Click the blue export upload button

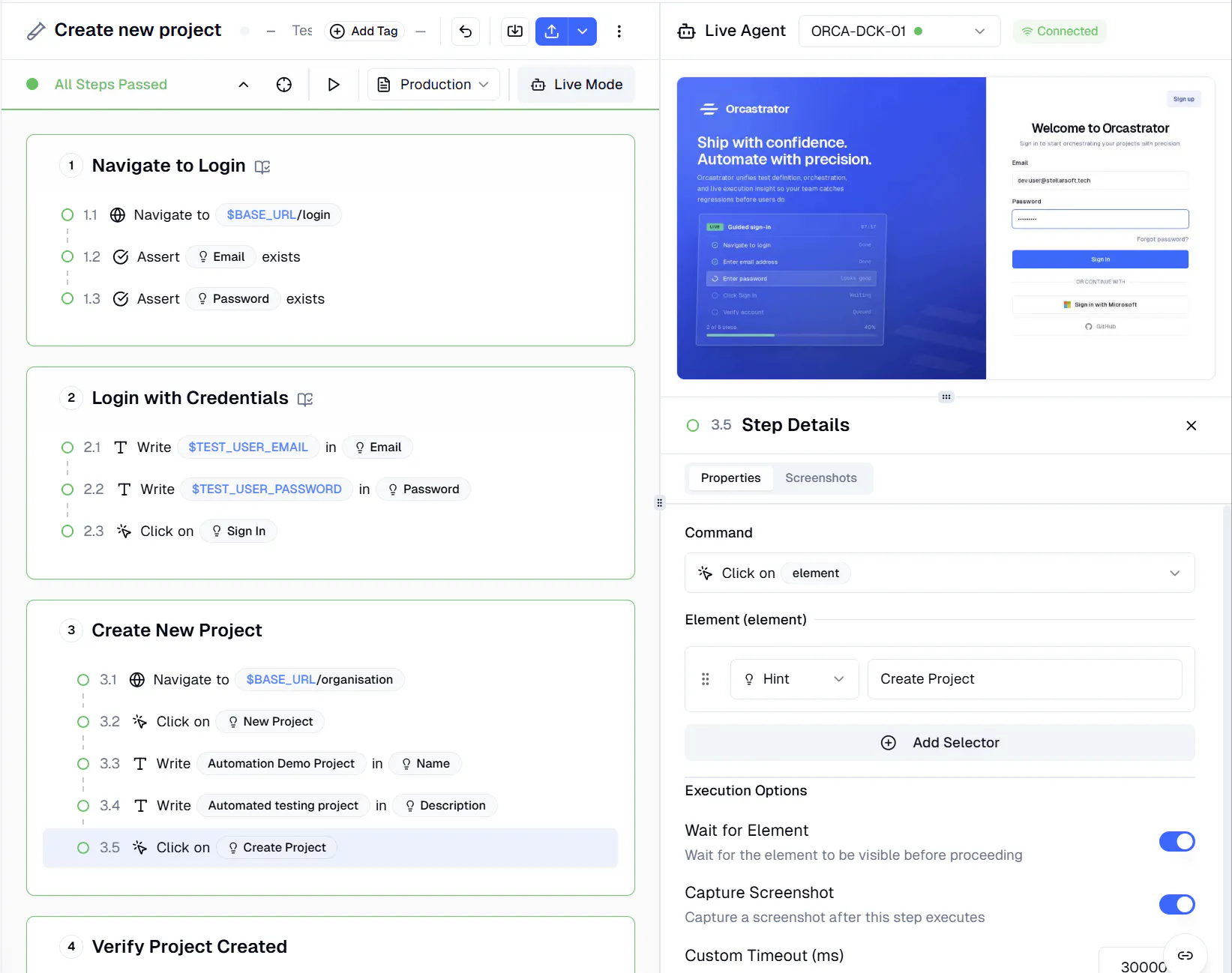552,31
